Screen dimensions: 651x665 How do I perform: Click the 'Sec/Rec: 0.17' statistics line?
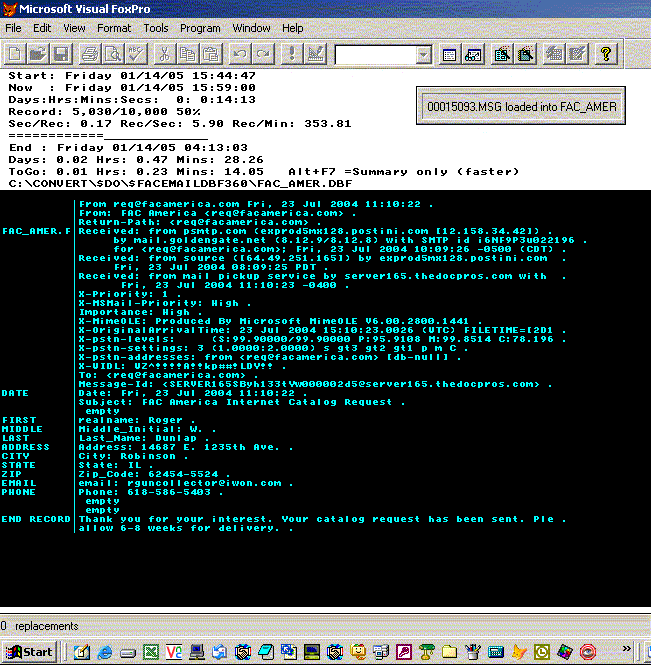(180, 124)
